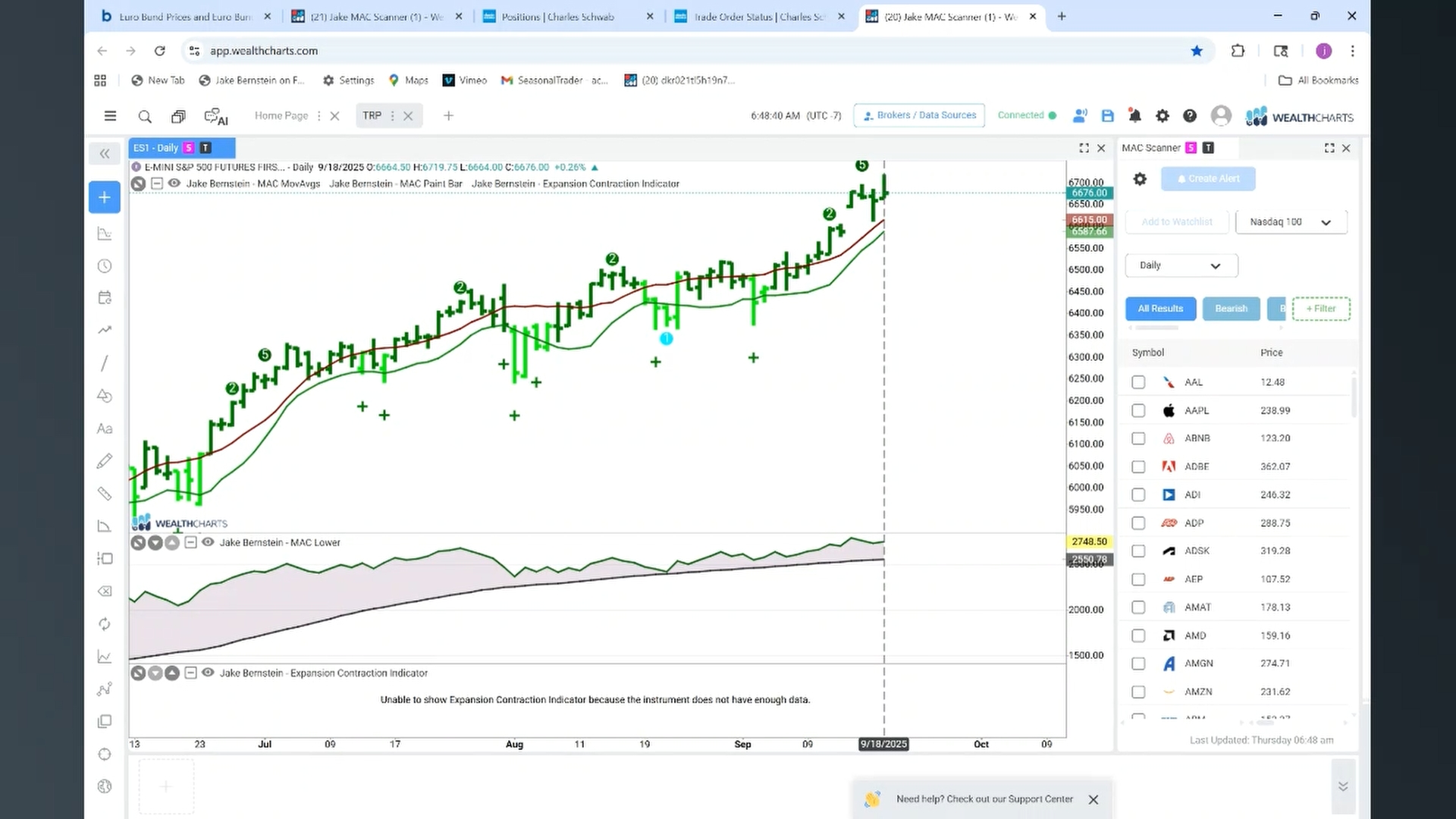Tick the ADBE checkbox
The width and height of the screenshot is (1456, 819).
pos(1138,466)
